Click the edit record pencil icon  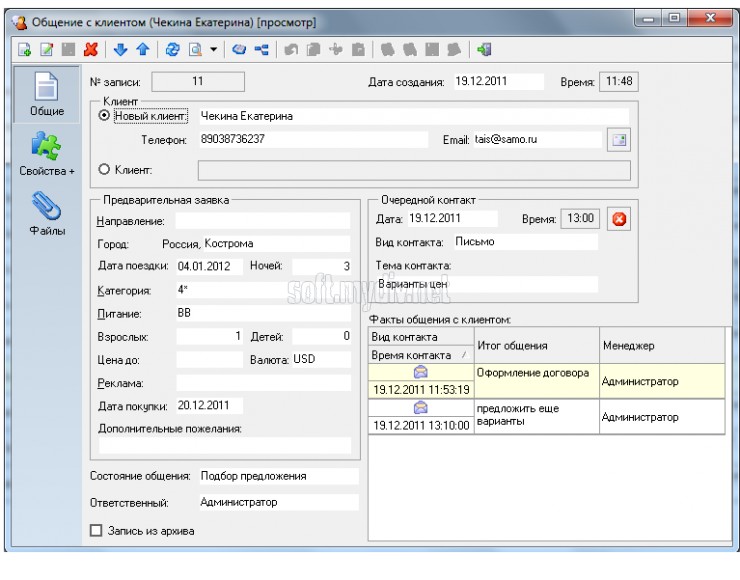coord(47,50)
